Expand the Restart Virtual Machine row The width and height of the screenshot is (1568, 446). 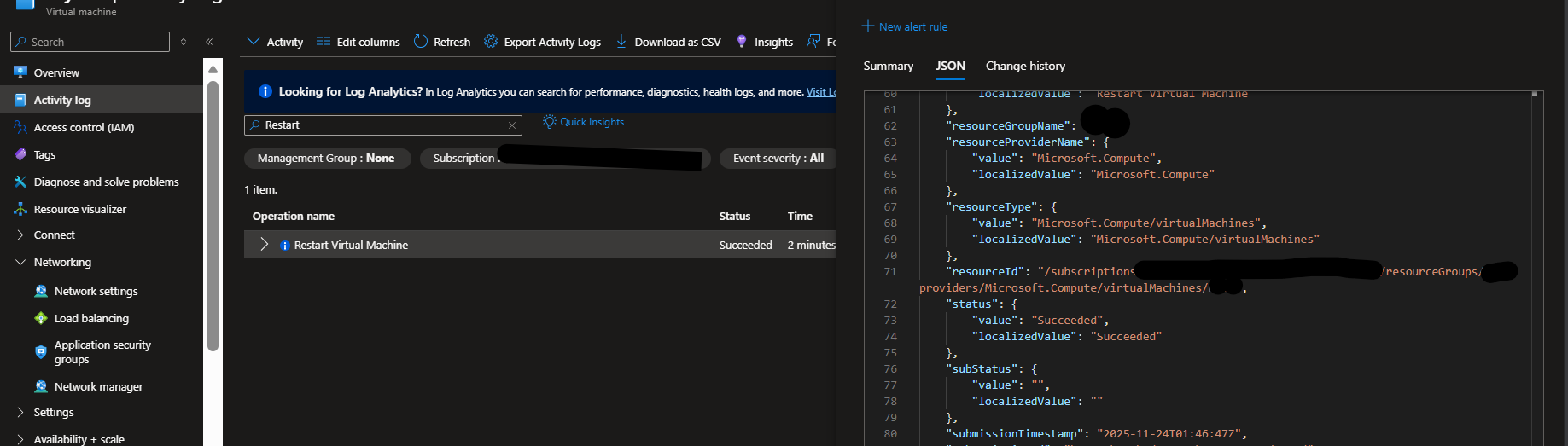[x=264, y=245]
